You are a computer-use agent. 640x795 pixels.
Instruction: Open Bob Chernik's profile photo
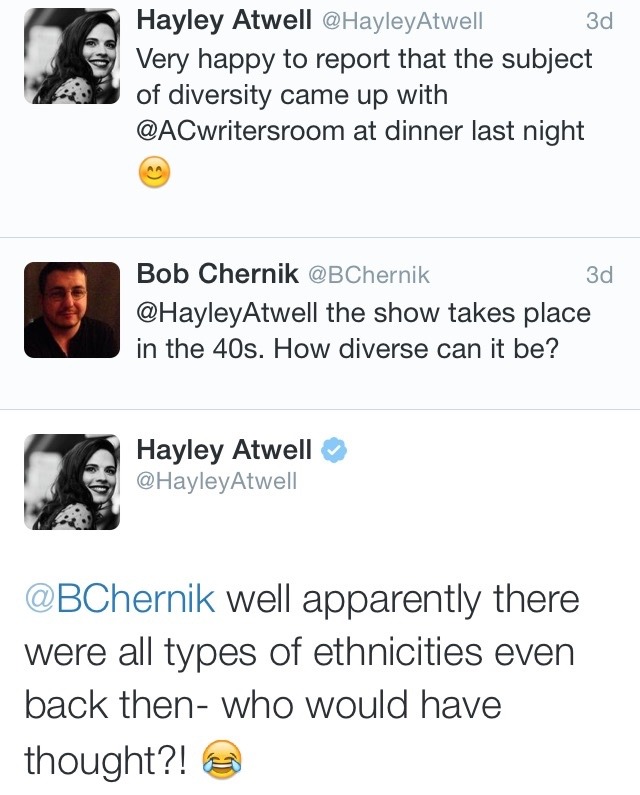[x=71, y=308]
